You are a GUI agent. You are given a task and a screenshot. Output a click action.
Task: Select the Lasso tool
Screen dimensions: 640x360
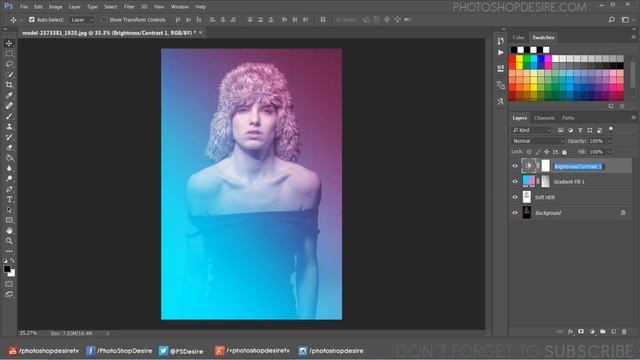pyautogui.click(x=9, y=64)
